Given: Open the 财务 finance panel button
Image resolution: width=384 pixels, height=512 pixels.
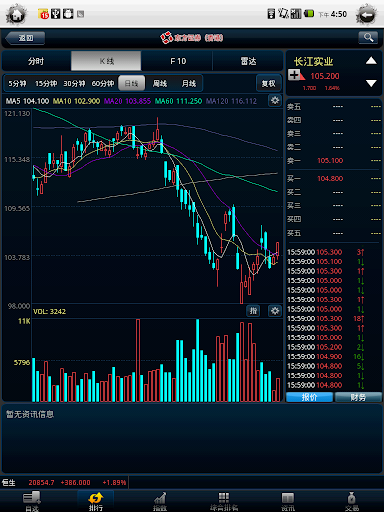Looking at the screenshot, I should pyautogui.click(x=358, y=397).
